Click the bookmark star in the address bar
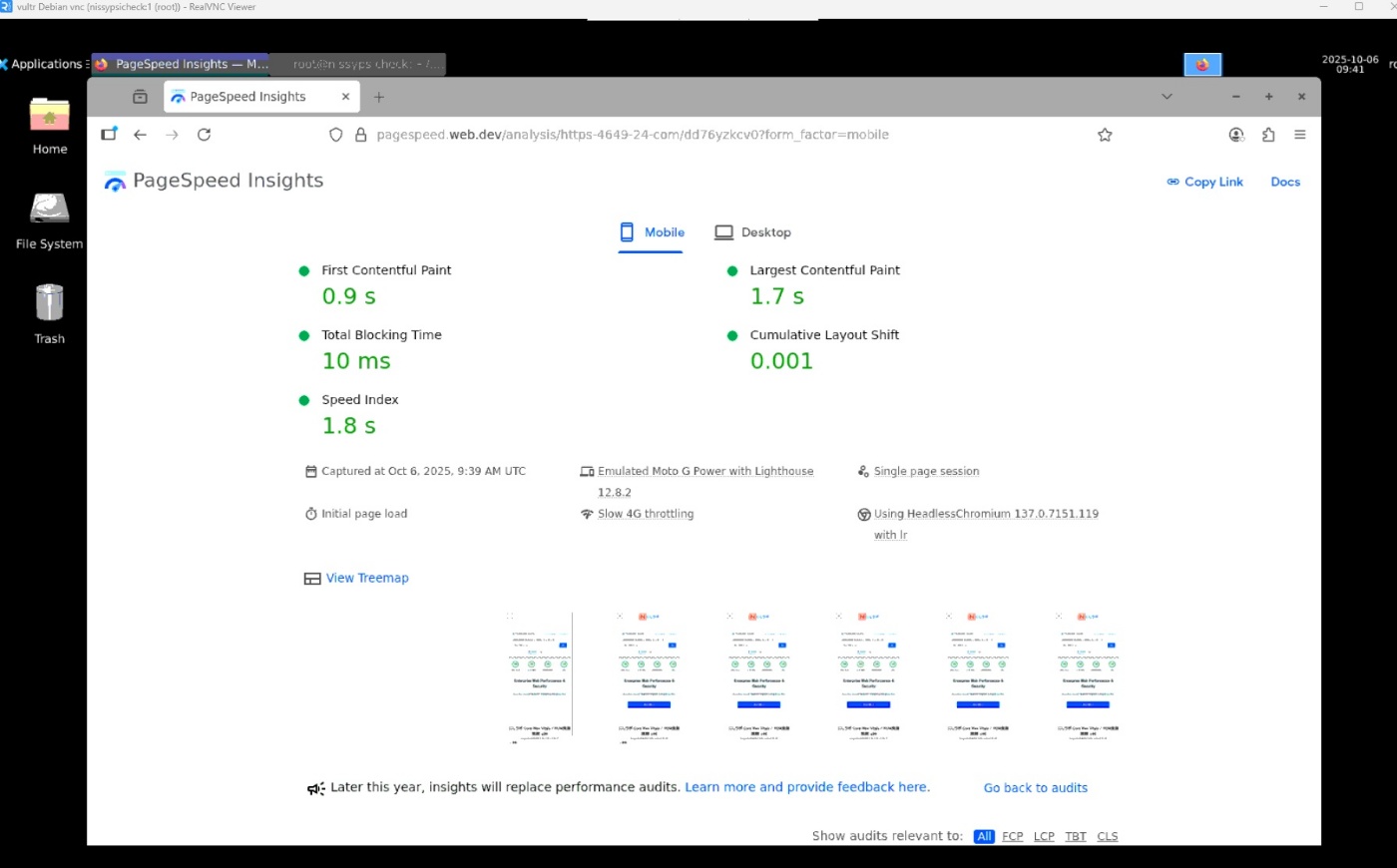 coord(1105,134)
